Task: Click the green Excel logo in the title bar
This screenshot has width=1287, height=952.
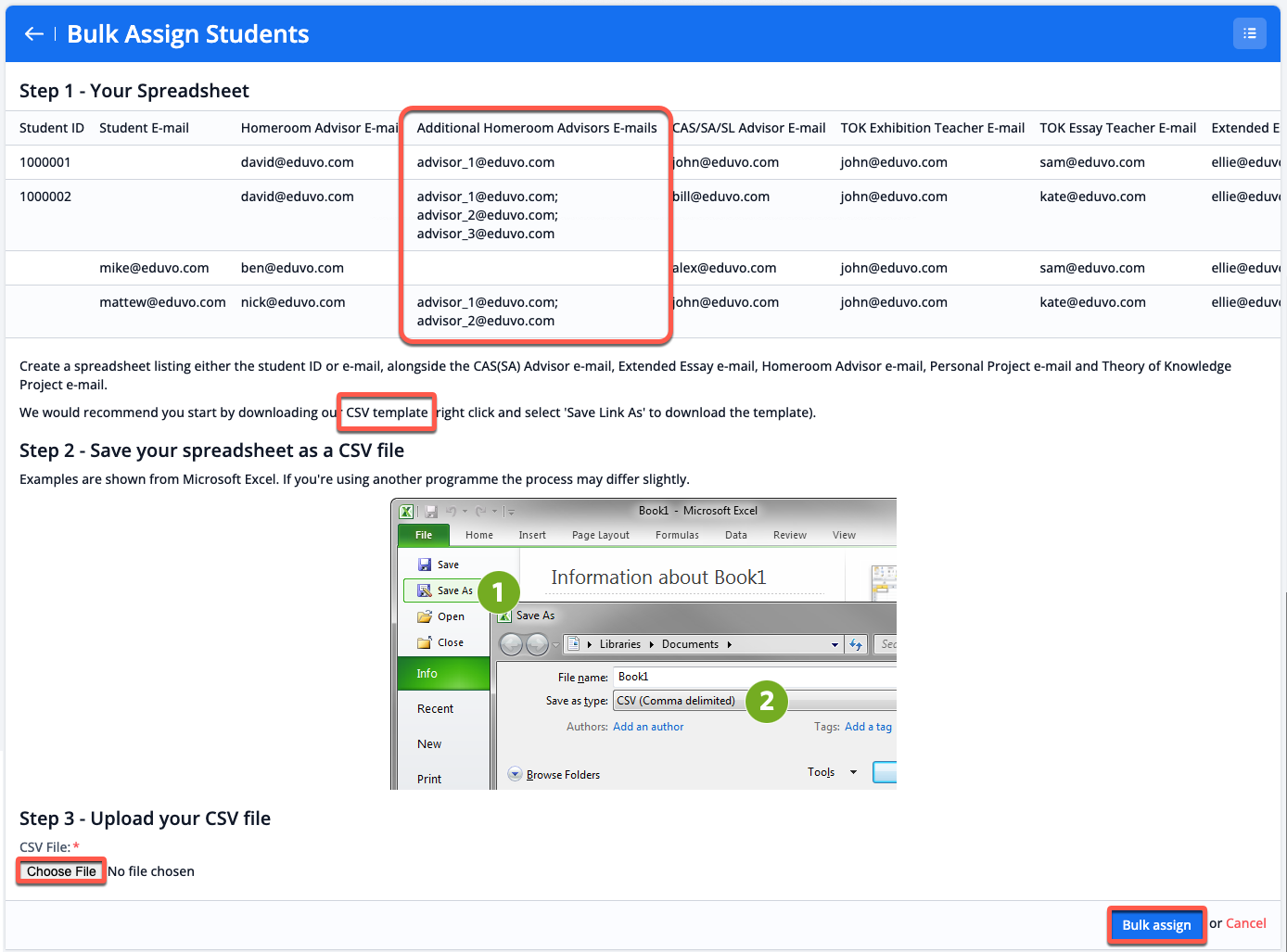Action: [406, 511]
